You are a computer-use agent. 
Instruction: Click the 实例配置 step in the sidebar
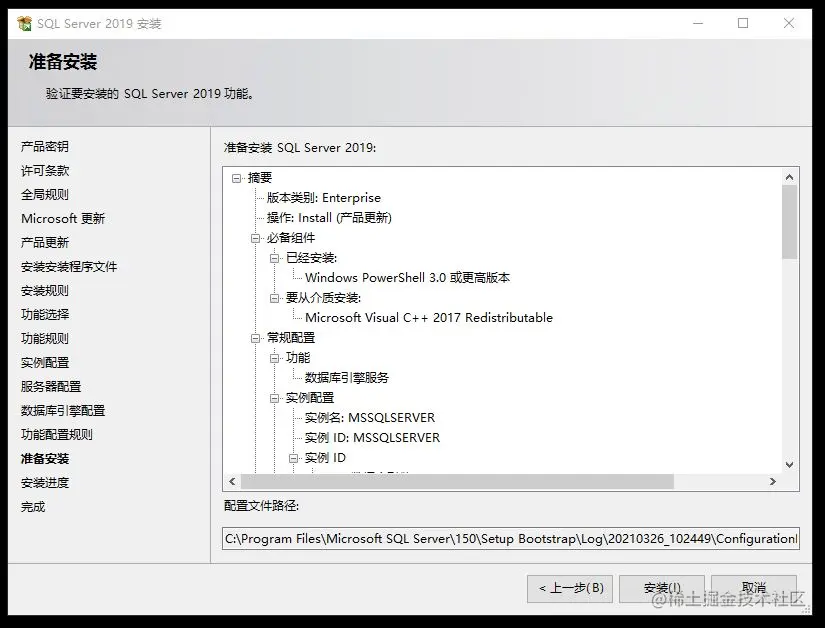point(45,362)
